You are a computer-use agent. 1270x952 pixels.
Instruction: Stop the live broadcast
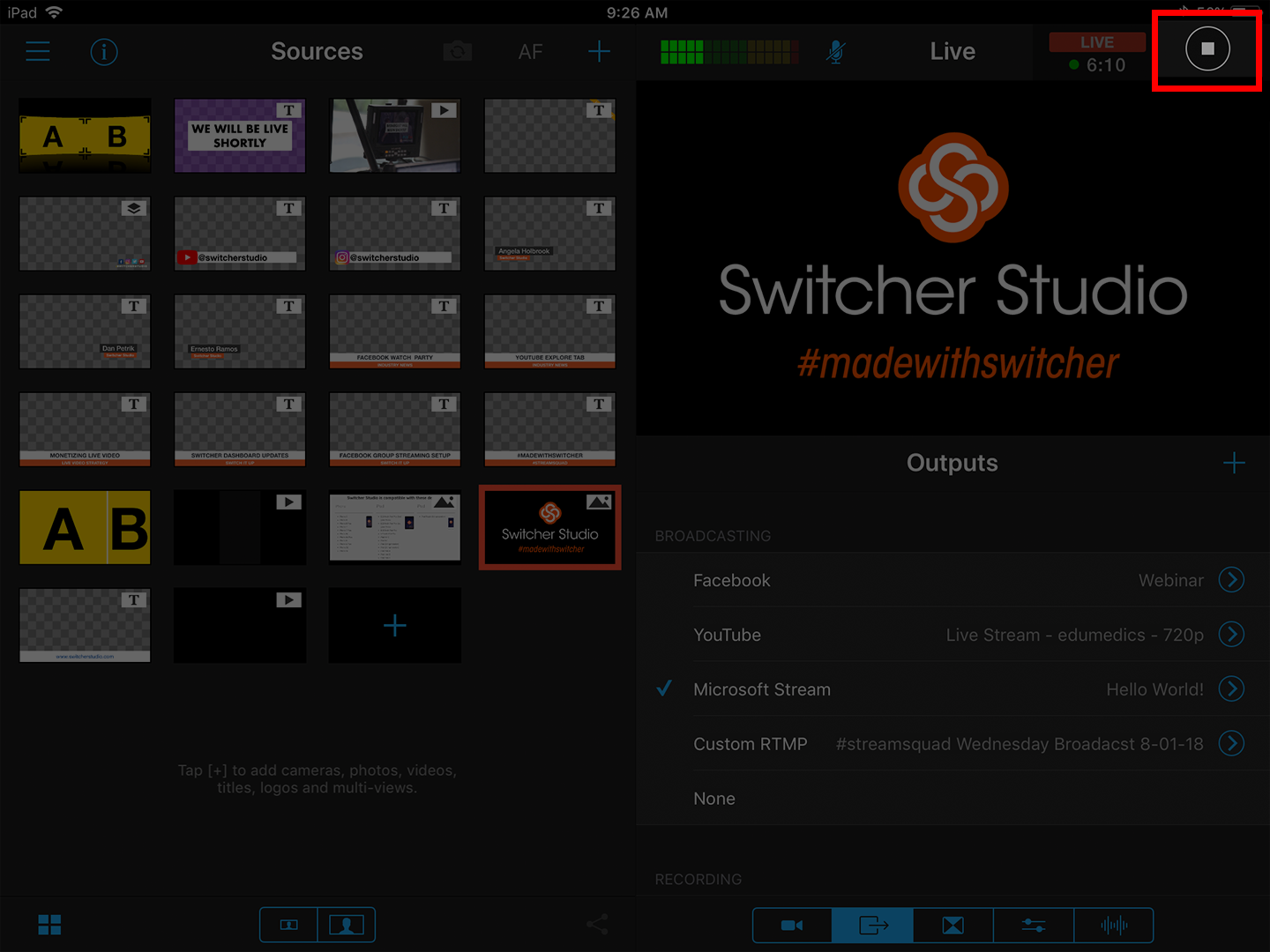[1207, 48]
